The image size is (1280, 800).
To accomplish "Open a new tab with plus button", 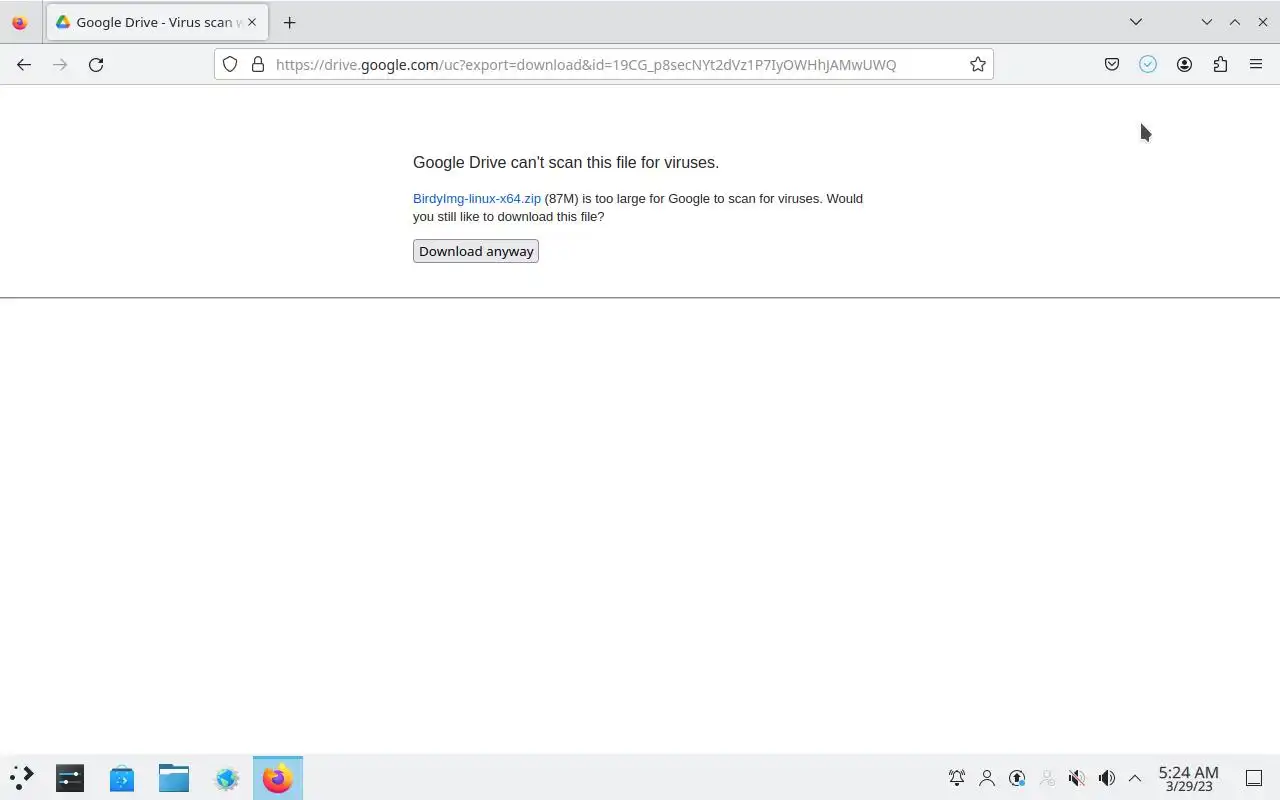I will click(289, 22).
